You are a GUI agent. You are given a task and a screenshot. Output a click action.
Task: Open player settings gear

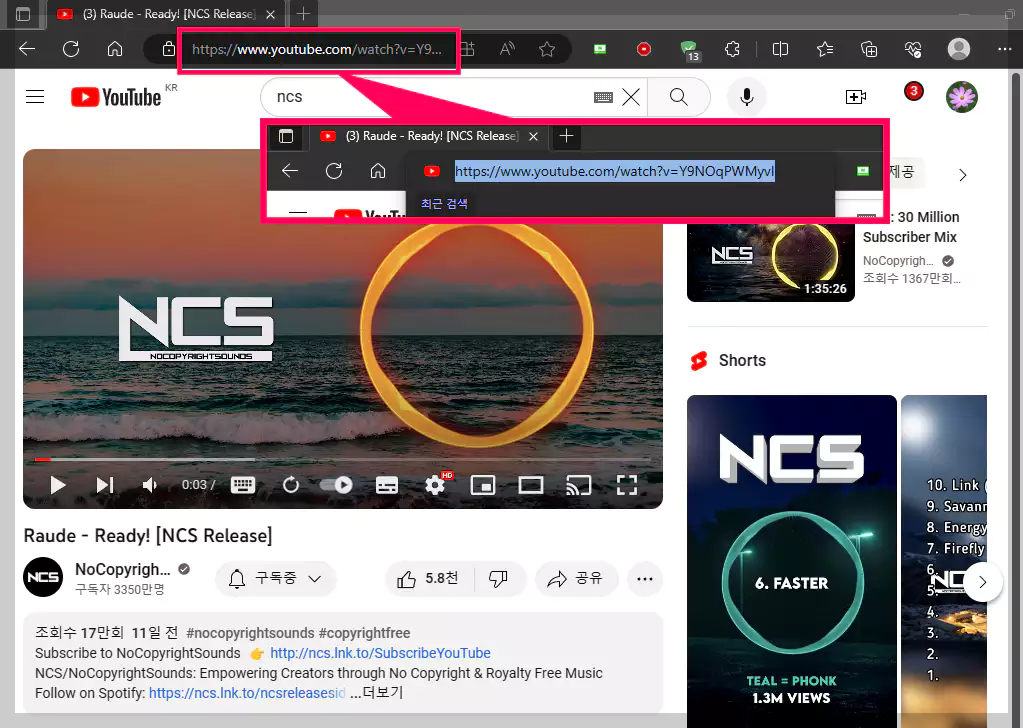435,485
